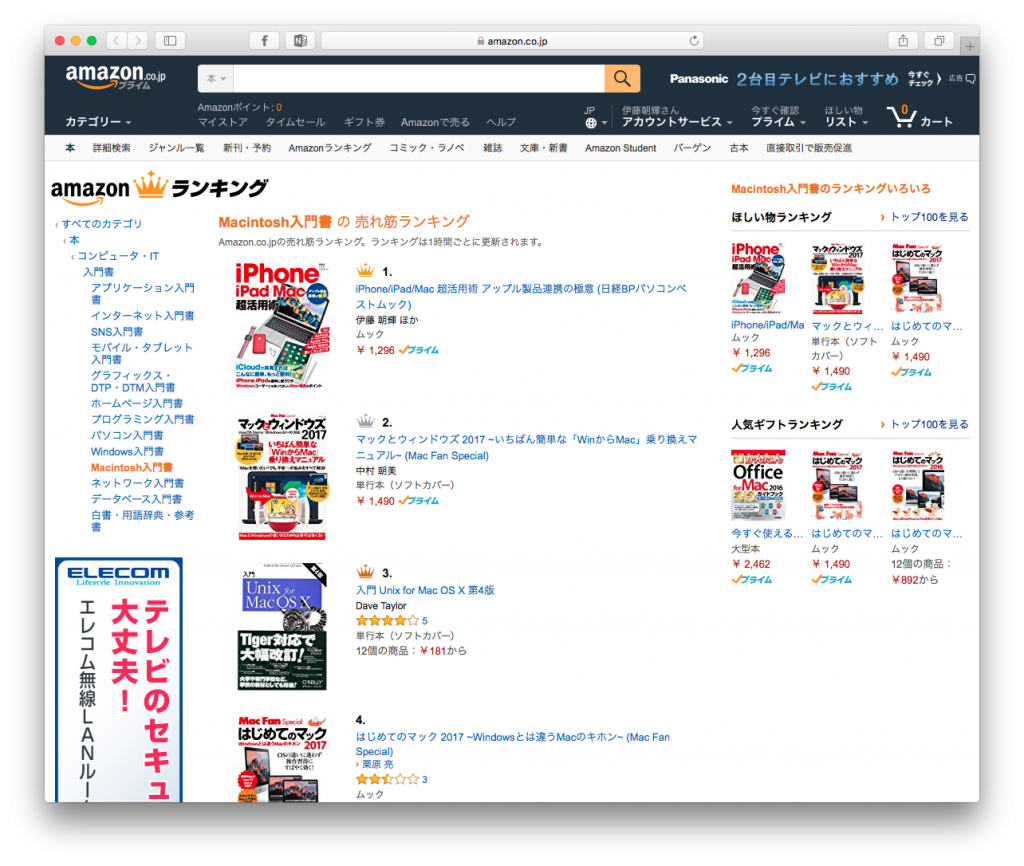The width and height of the screenshot is (1024, 866).
Task: Expand アカウントサービス account menu
Action: (x=677, y=122)
